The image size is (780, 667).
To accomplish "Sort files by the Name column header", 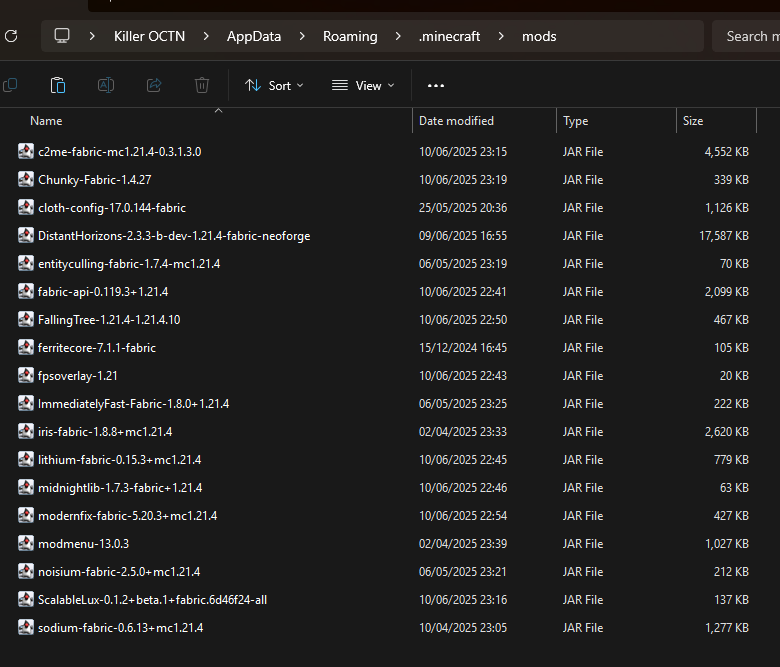I will click(46, 121).
